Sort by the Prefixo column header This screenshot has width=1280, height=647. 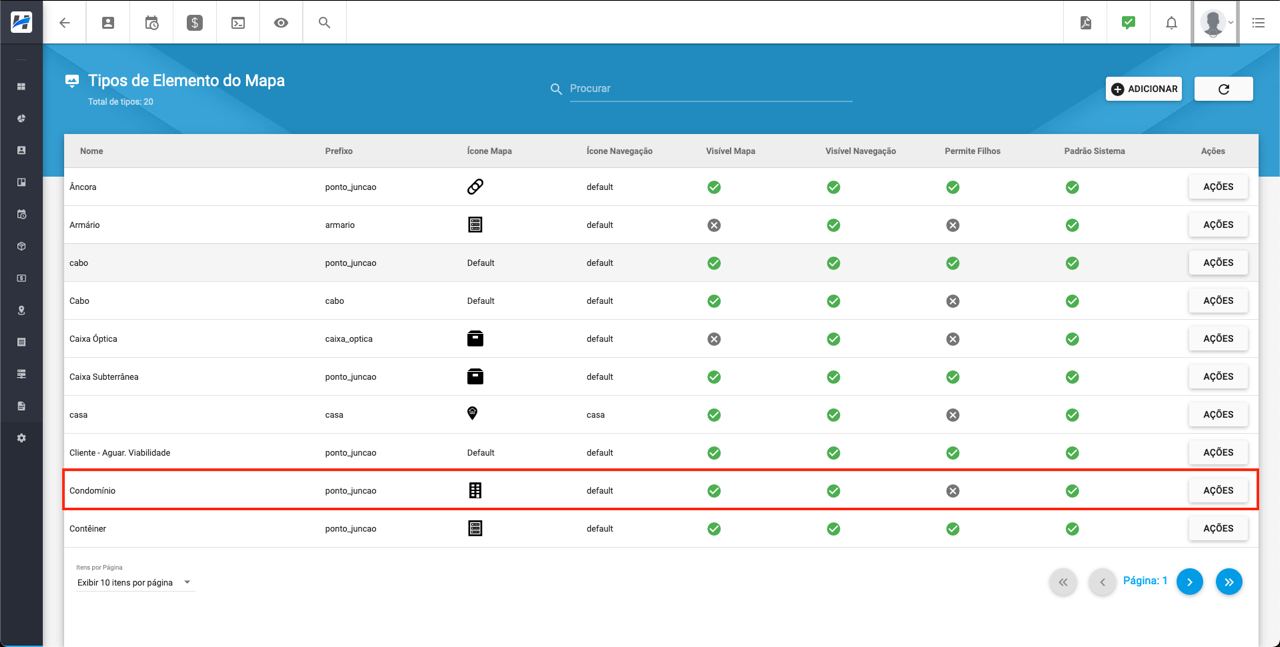pos(339,151)
